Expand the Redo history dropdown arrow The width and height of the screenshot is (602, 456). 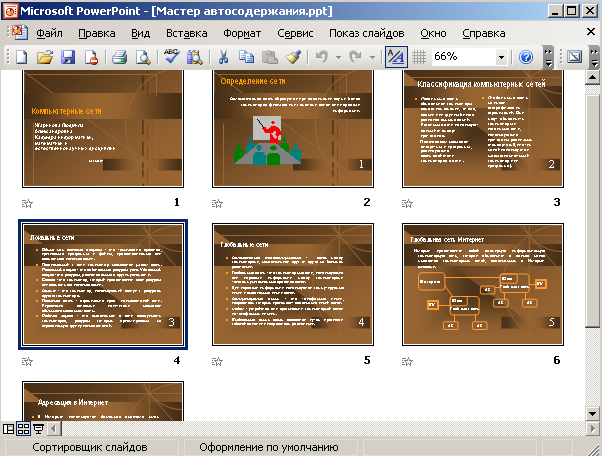coord(372,57)
